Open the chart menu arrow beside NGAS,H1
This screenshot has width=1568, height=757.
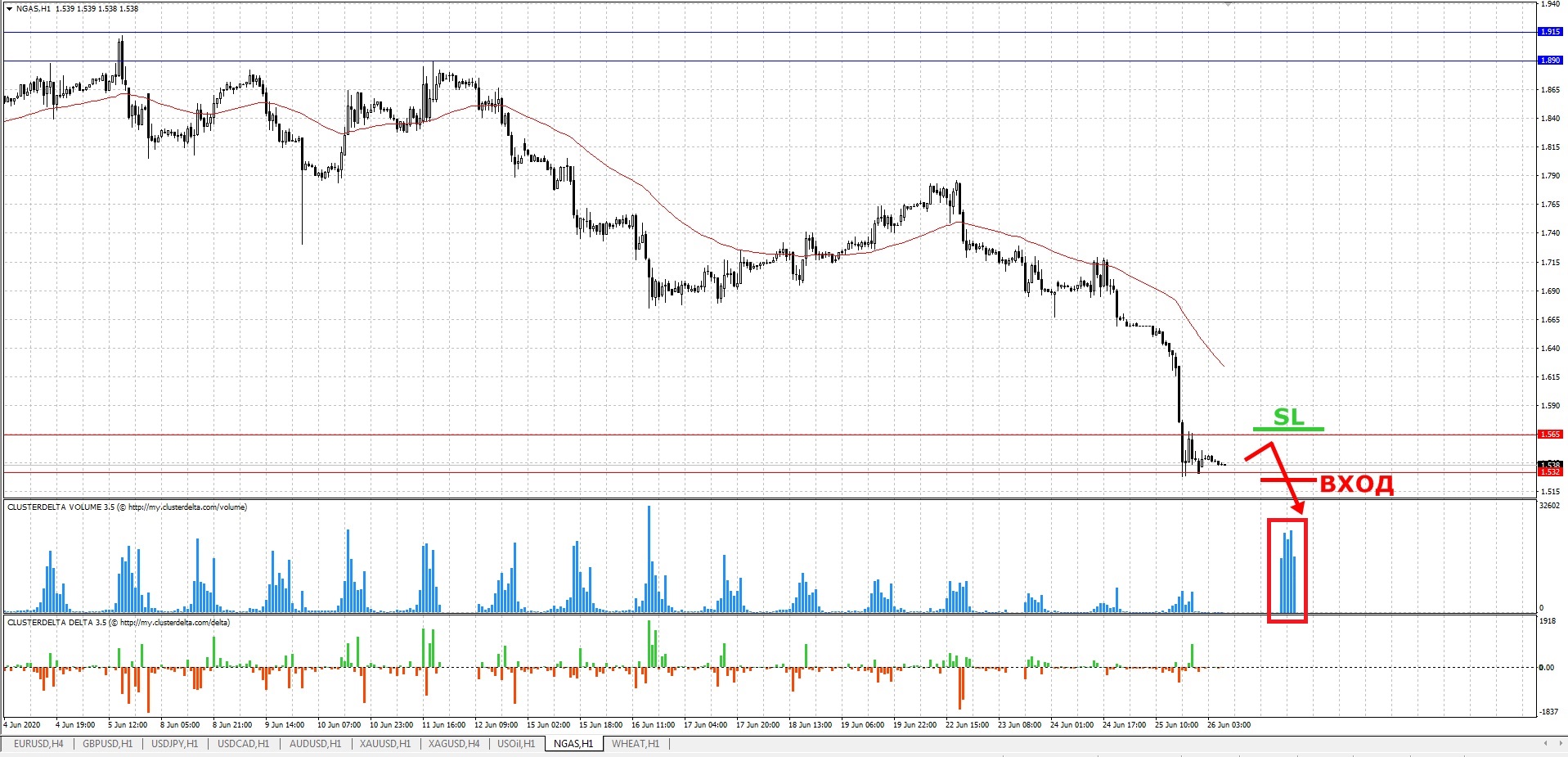pyautogui.click(x=9, y=9)
